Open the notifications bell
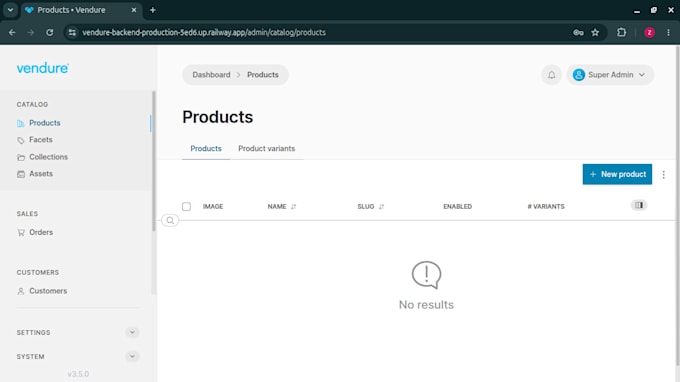This screenshot has width=680, height=382. click(551, 75)
